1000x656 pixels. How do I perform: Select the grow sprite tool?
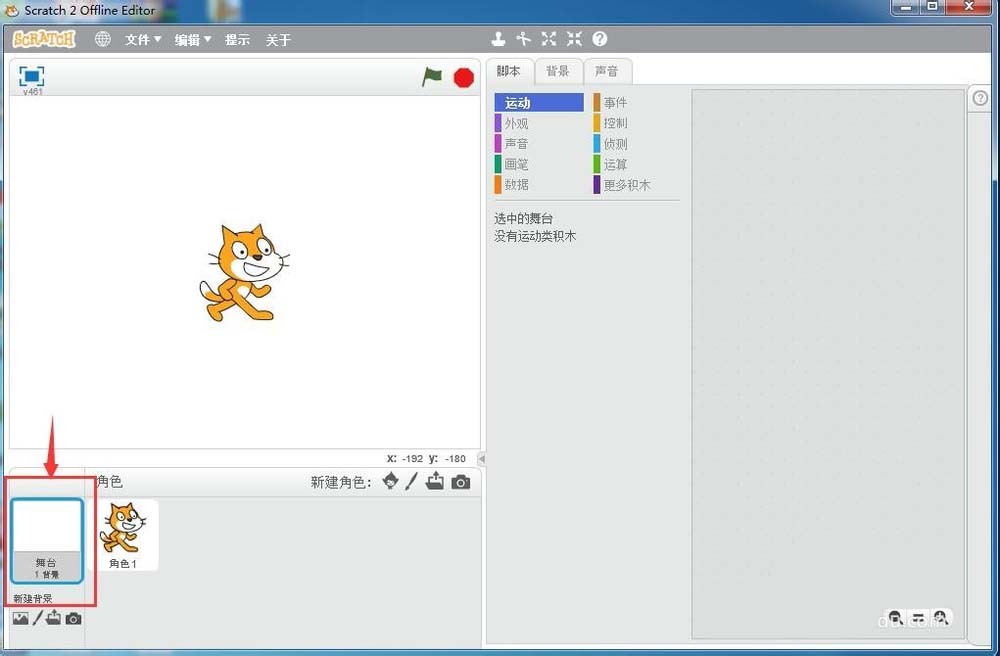click(548, 40)
